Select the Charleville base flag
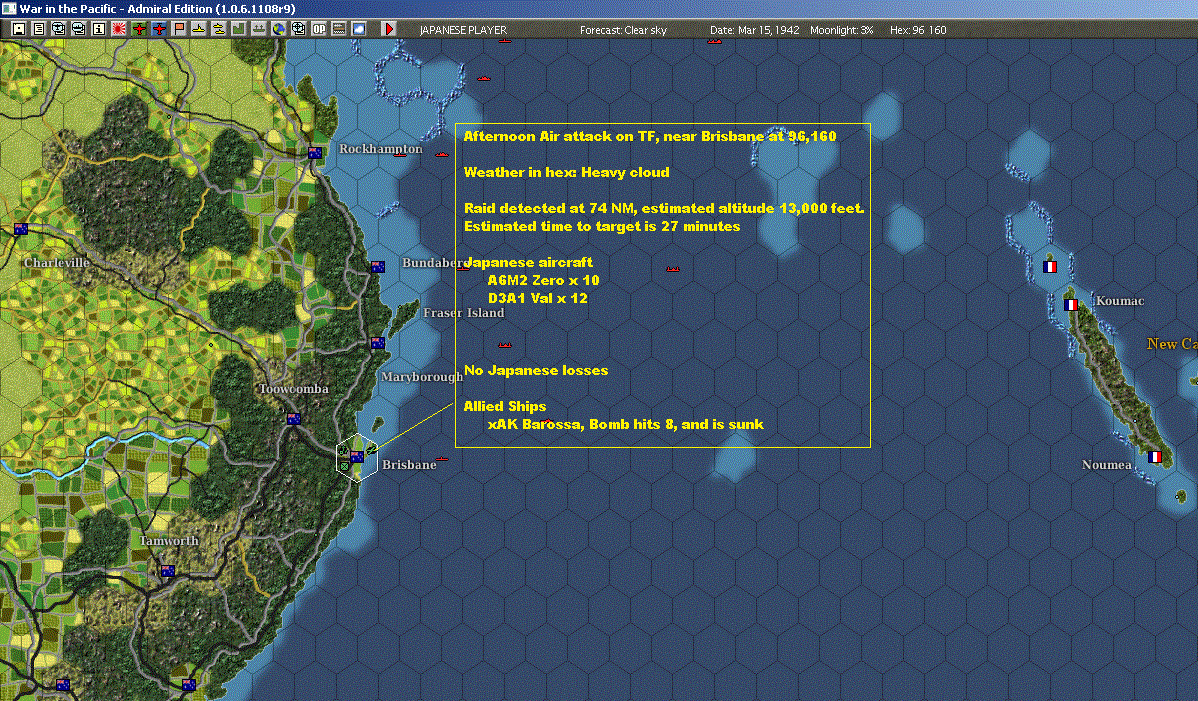 (x=21, y=228)
